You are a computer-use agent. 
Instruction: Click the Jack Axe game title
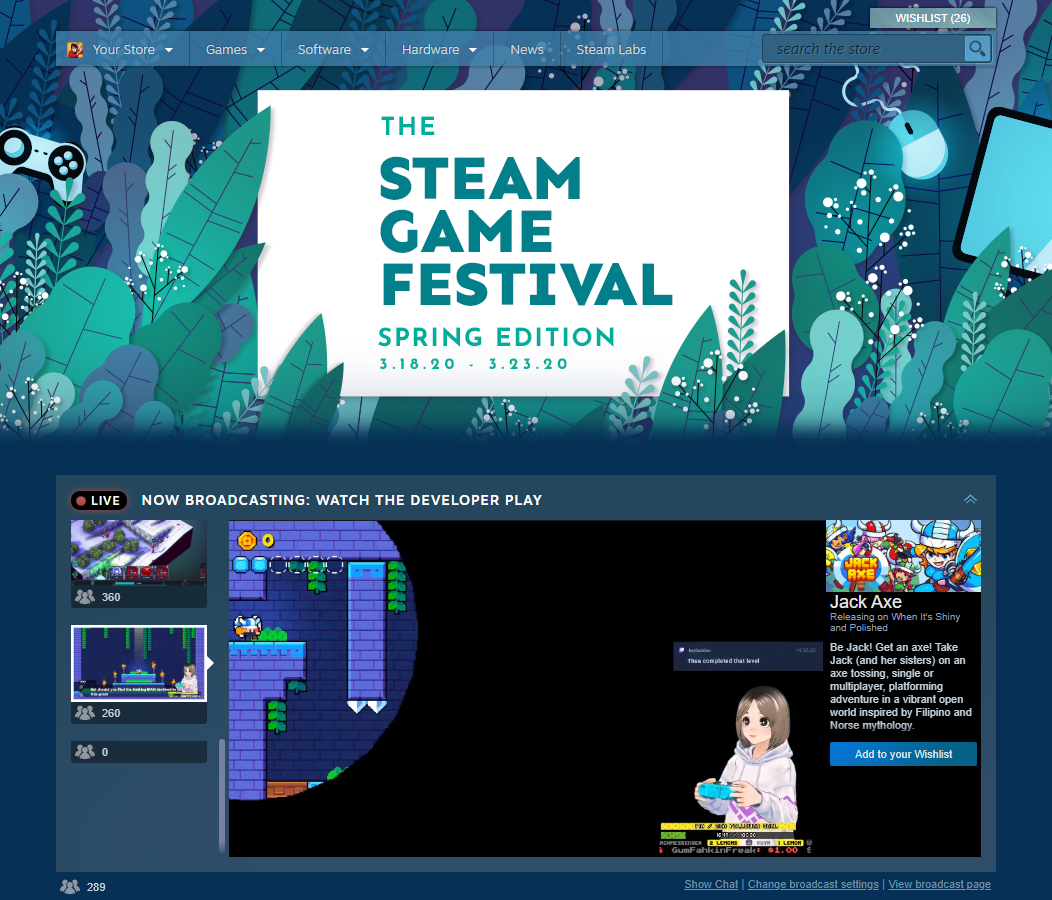[x=865, y=602]
